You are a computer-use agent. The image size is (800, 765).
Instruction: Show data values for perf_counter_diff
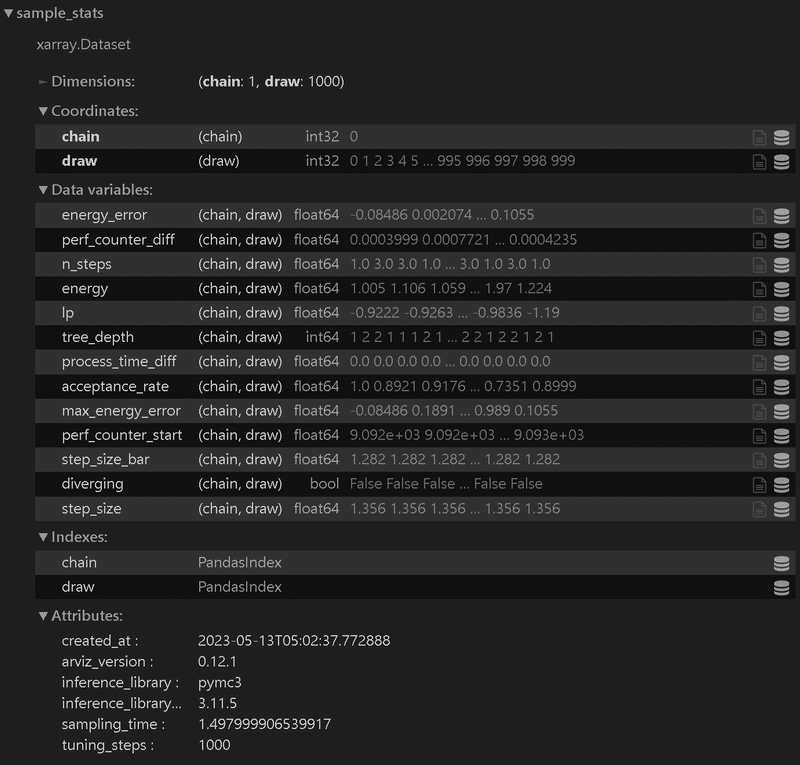pyautogui.click(x=781, y=240)
